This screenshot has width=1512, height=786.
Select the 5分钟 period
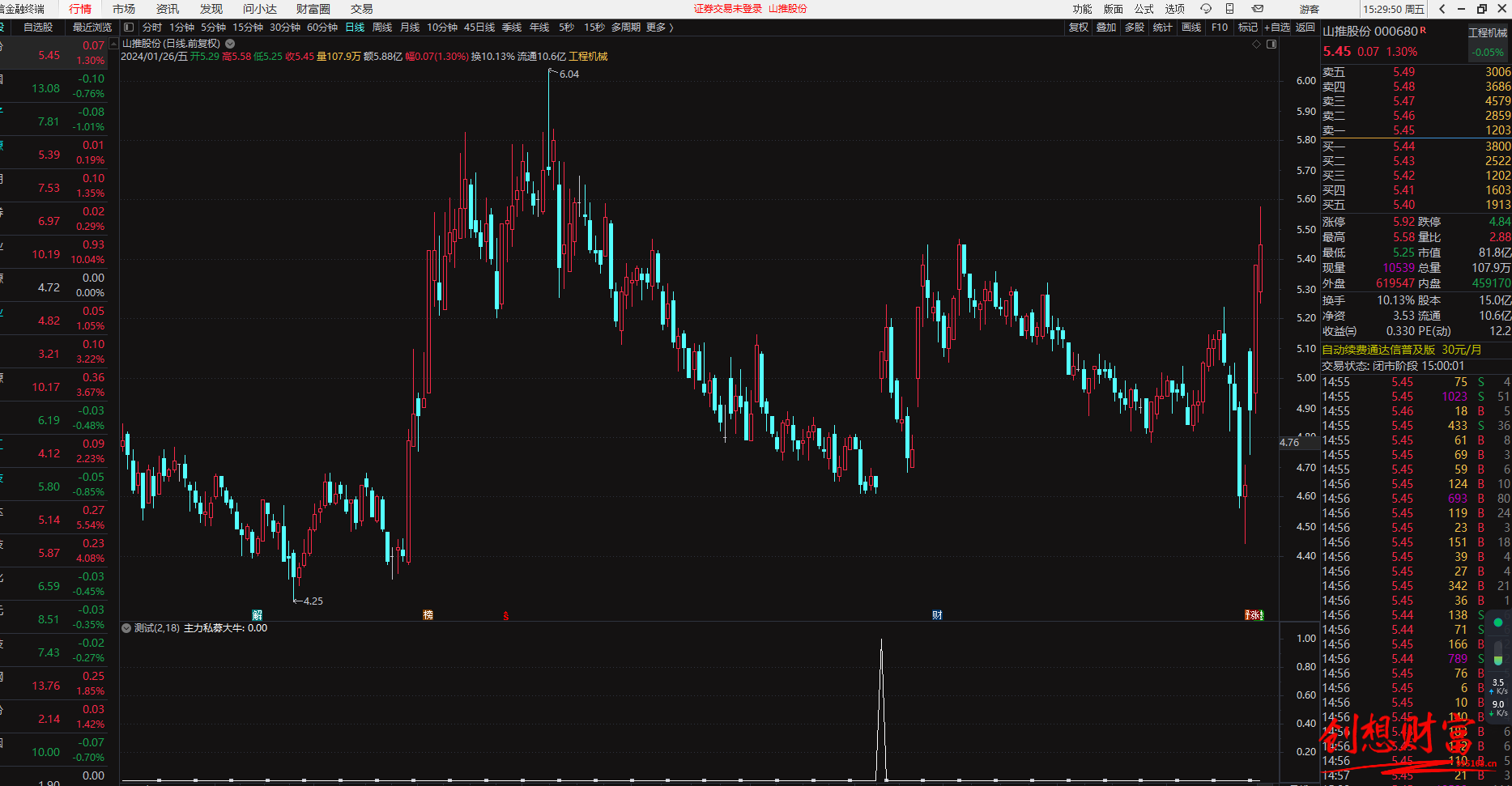214,28
